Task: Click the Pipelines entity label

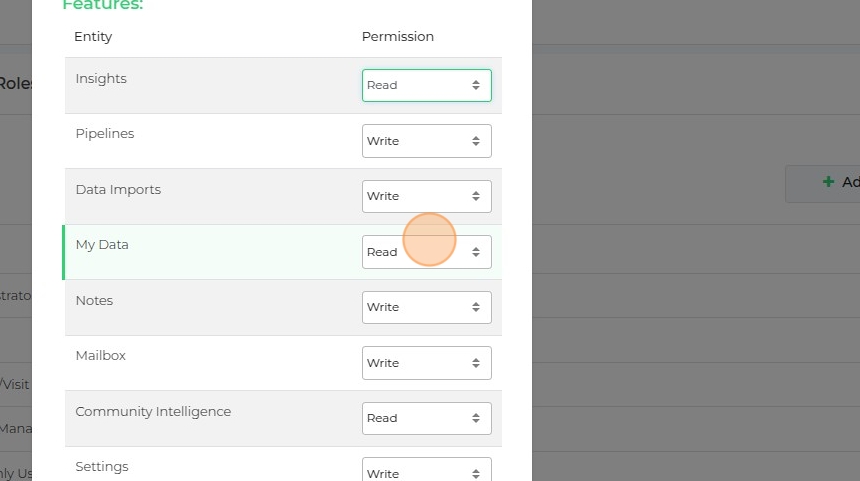Action: coord(105,134)
